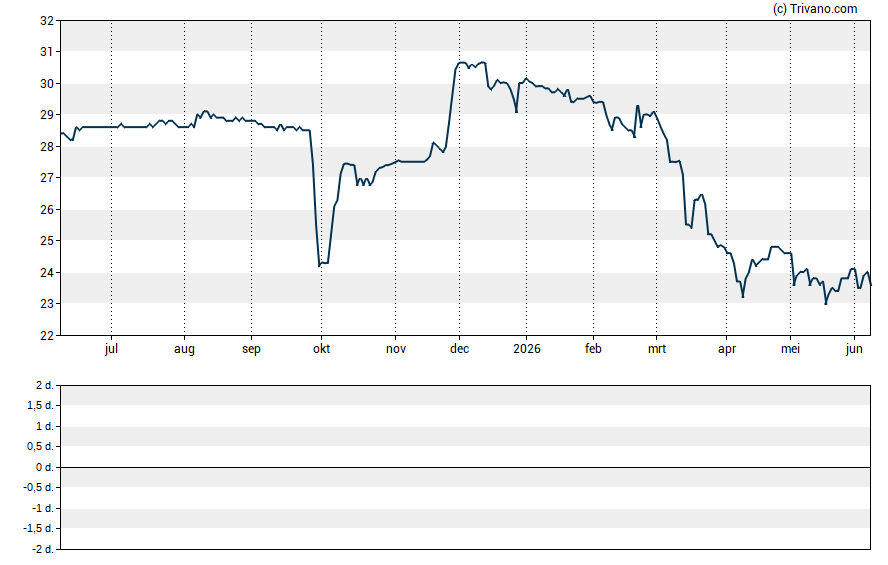Click the '0 d.' zero line label
Image resolution: width=888 pixels, height=565 pixels.
click(x=45, y=468)
